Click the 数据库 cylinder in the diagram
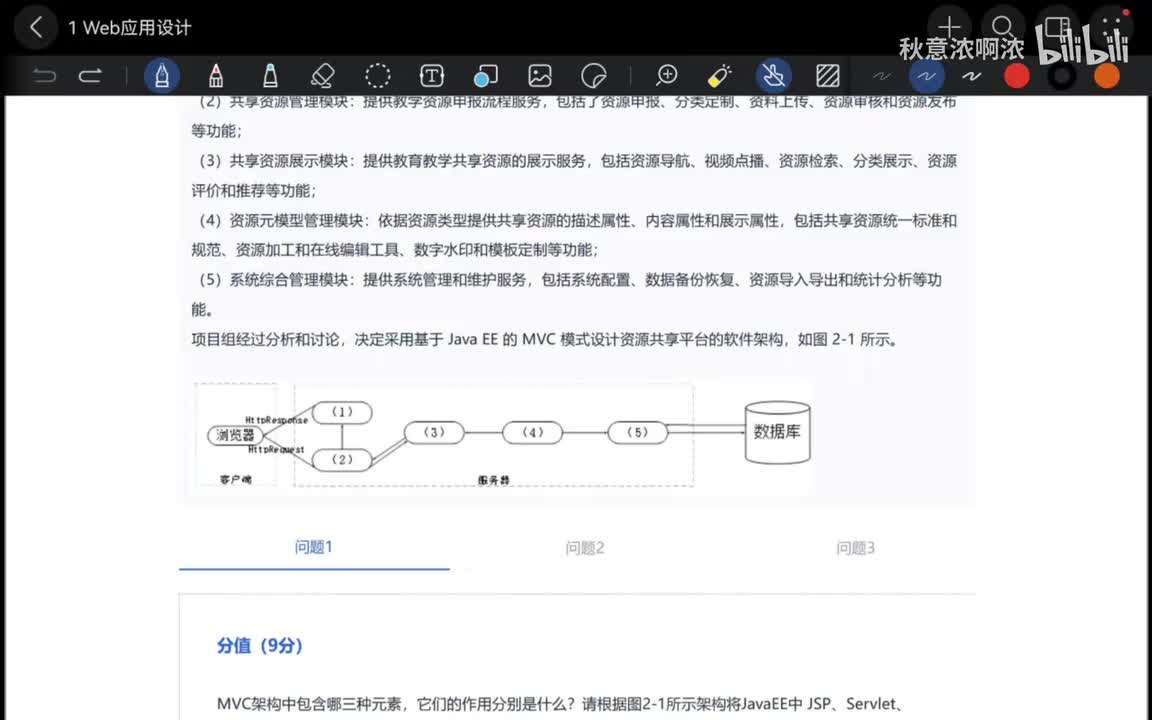 tap(777, 432)
